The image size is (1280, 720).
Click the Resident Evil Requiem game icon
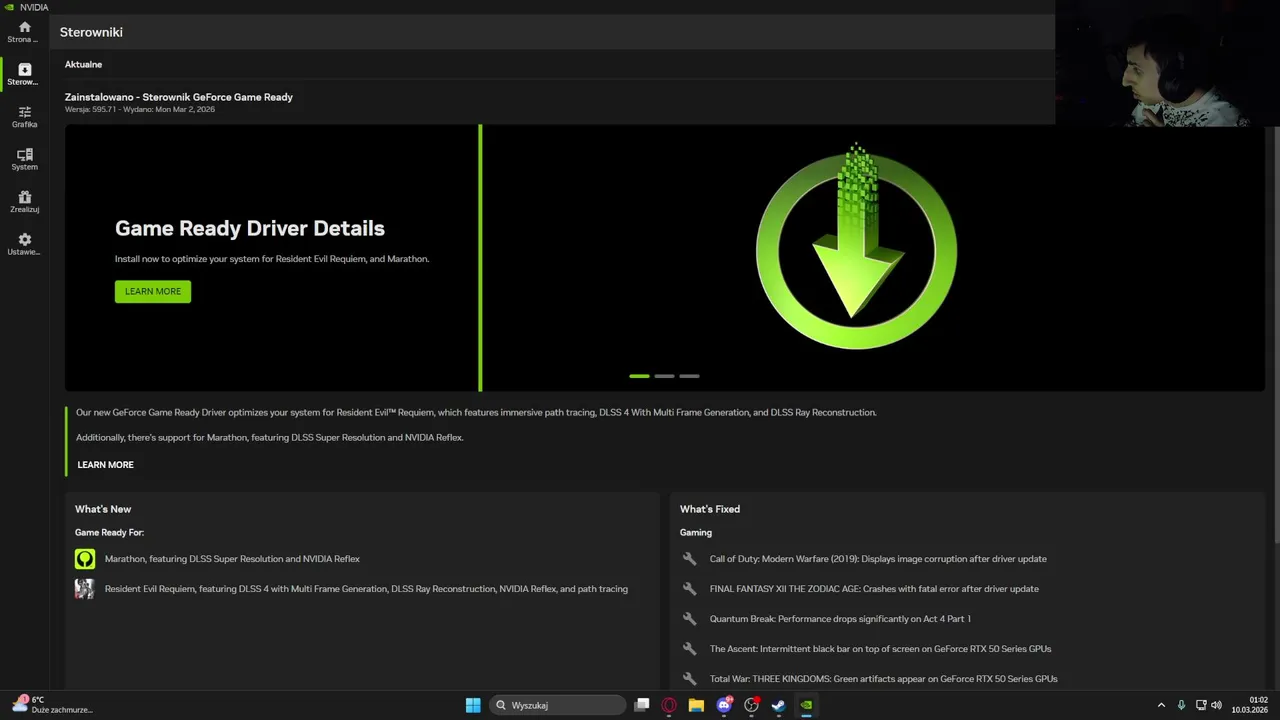click(85, 589)
